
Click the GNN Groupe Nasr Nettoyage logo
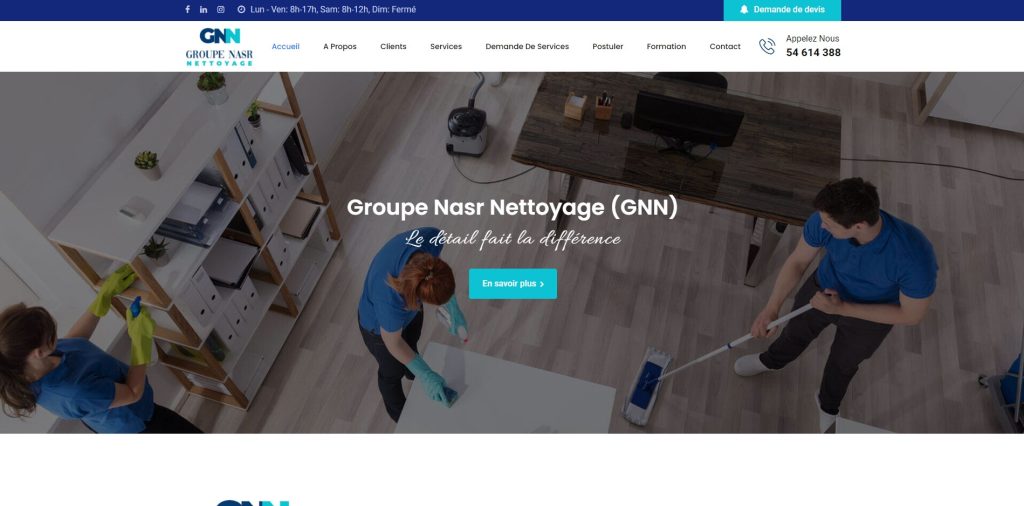click(x=219, y=46)
